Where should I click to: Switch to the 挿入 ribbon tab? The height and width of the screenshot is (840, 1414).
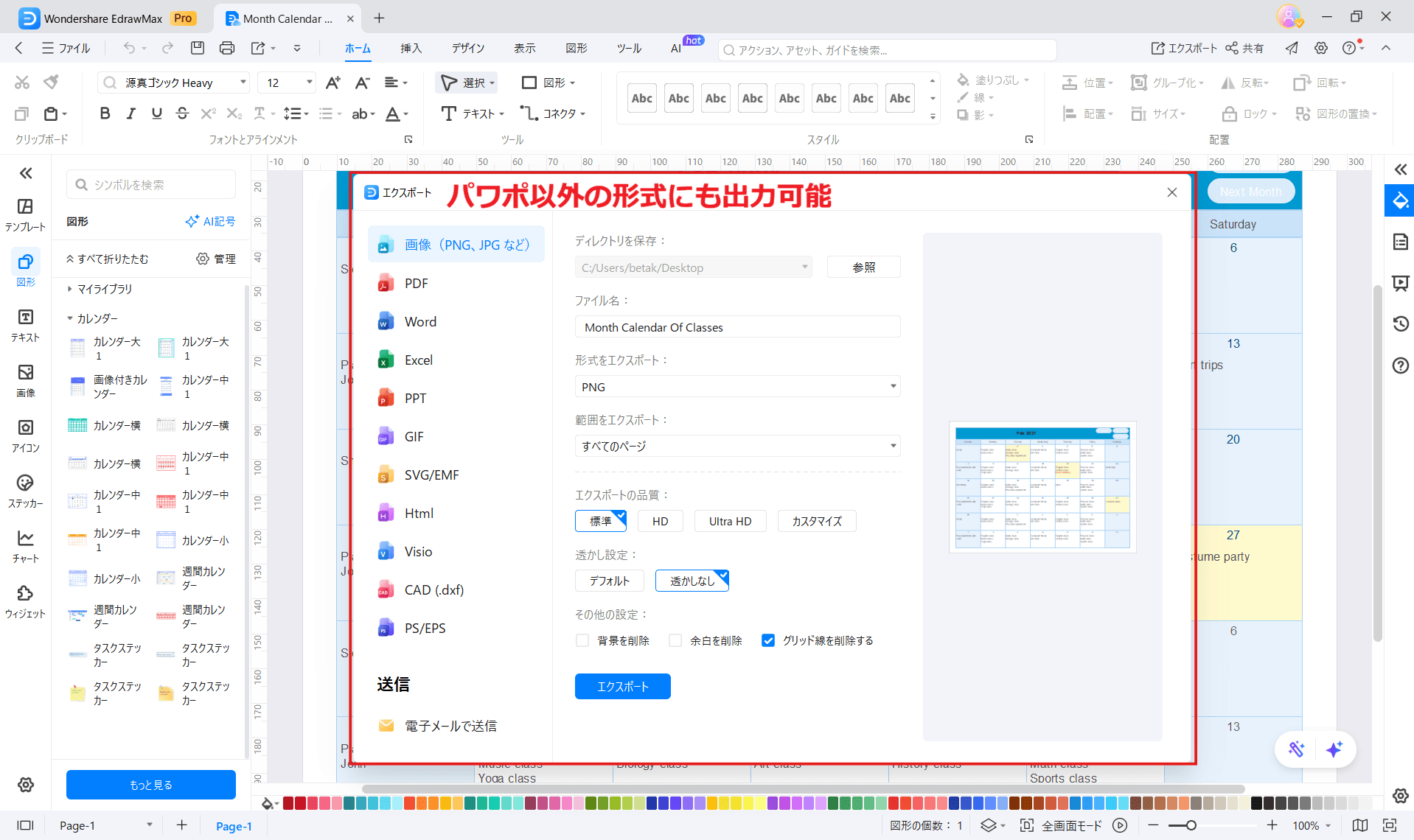[411, 48]
